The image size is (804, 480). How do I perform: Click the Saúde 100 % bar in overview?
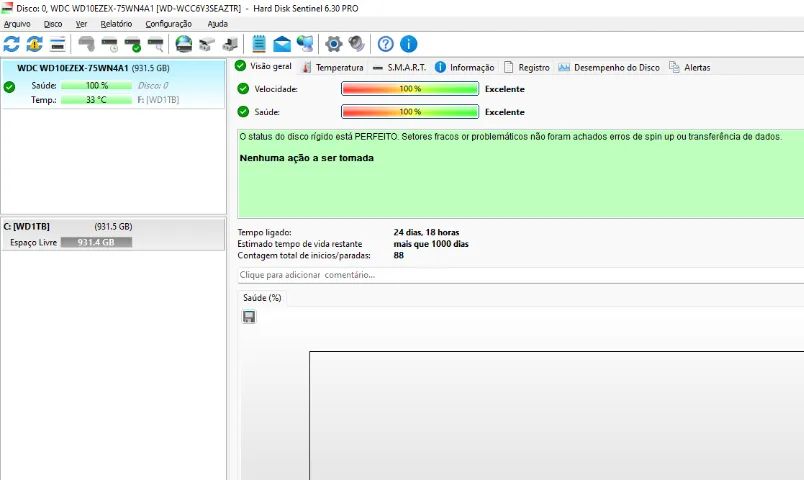coord(410,112)
